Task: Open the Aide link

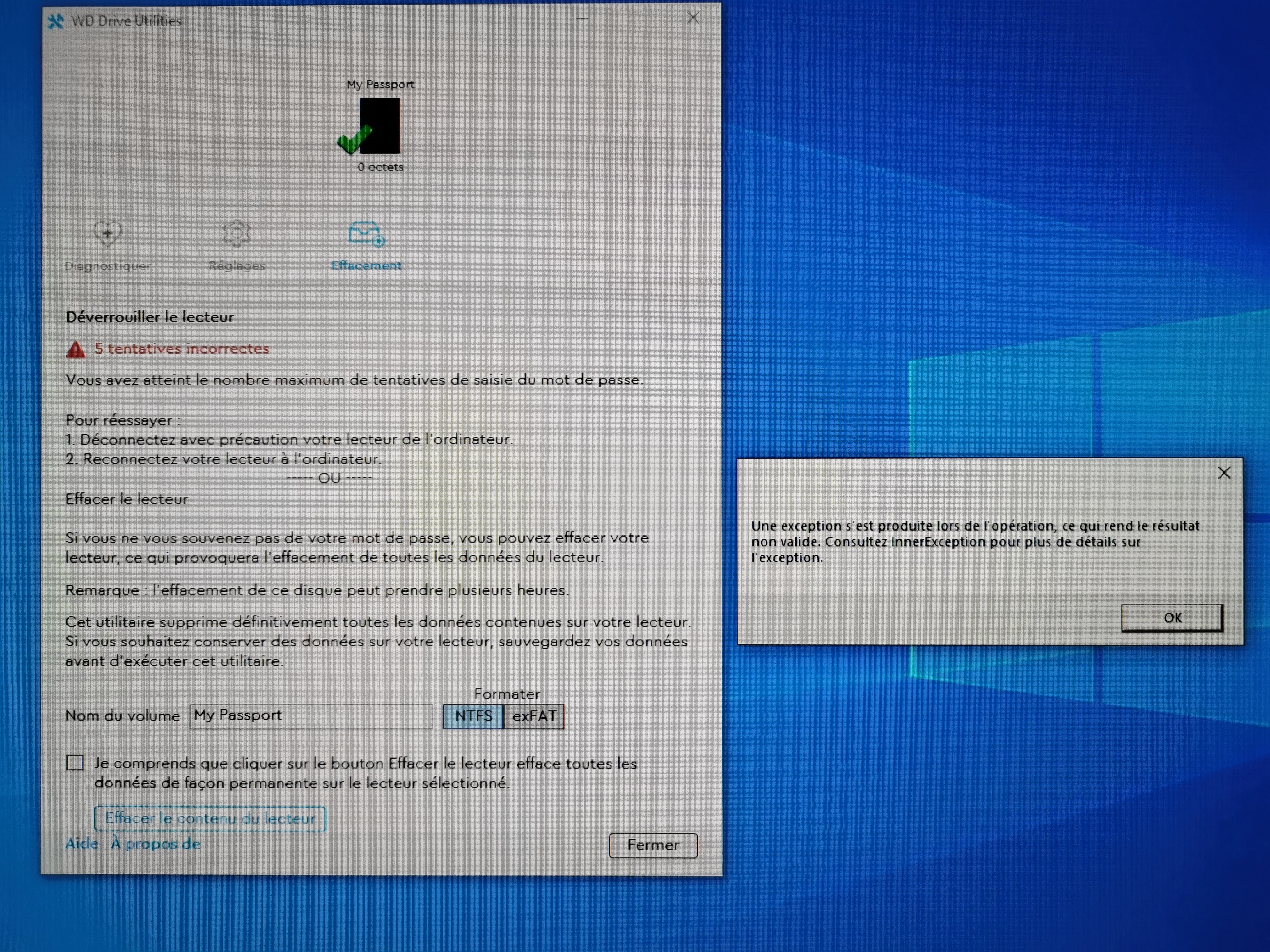Action: coord(81,843)
